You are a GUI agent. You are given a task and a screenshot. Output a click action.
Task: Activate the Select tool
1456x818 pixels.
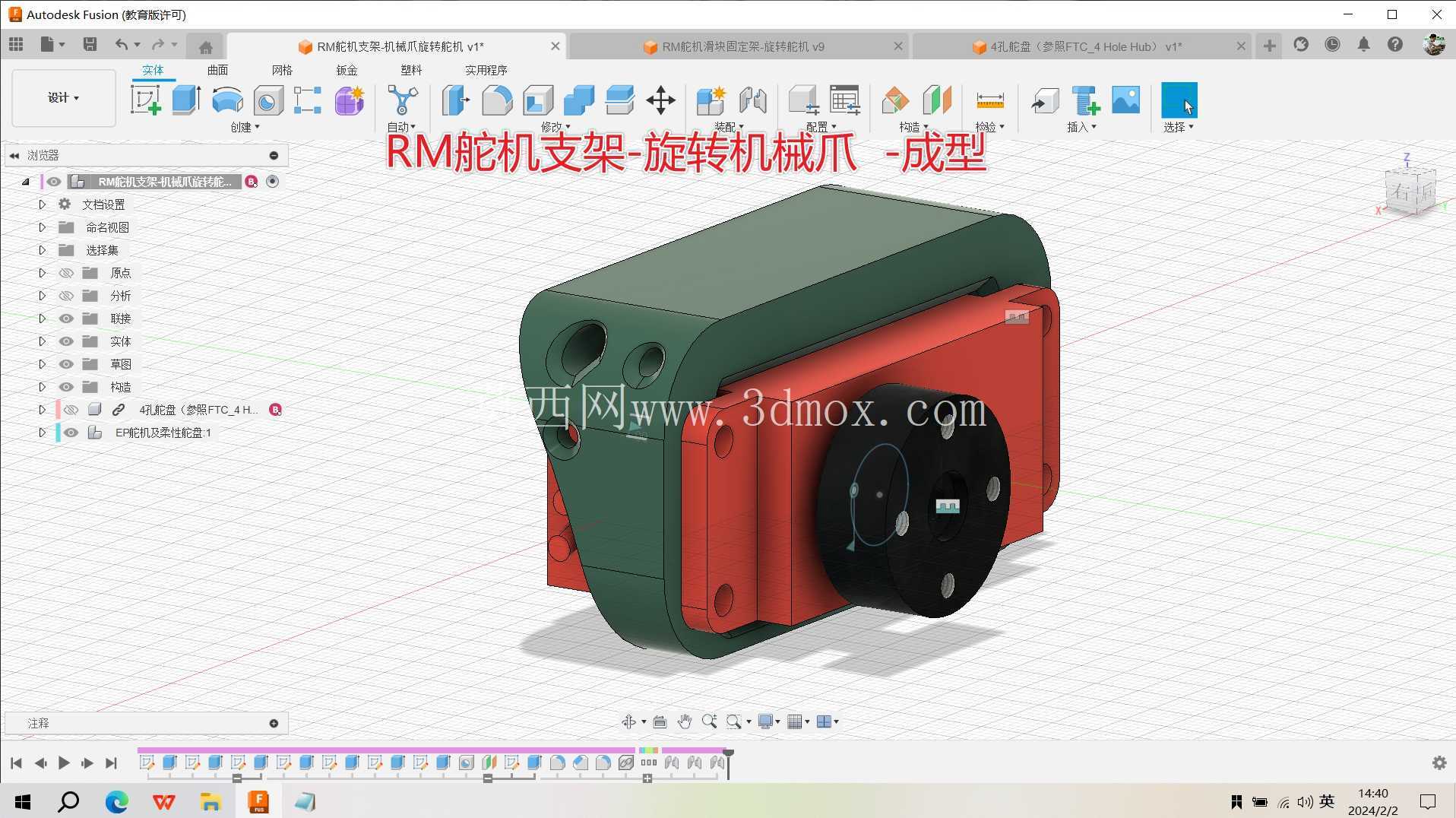click(1179, 100)
